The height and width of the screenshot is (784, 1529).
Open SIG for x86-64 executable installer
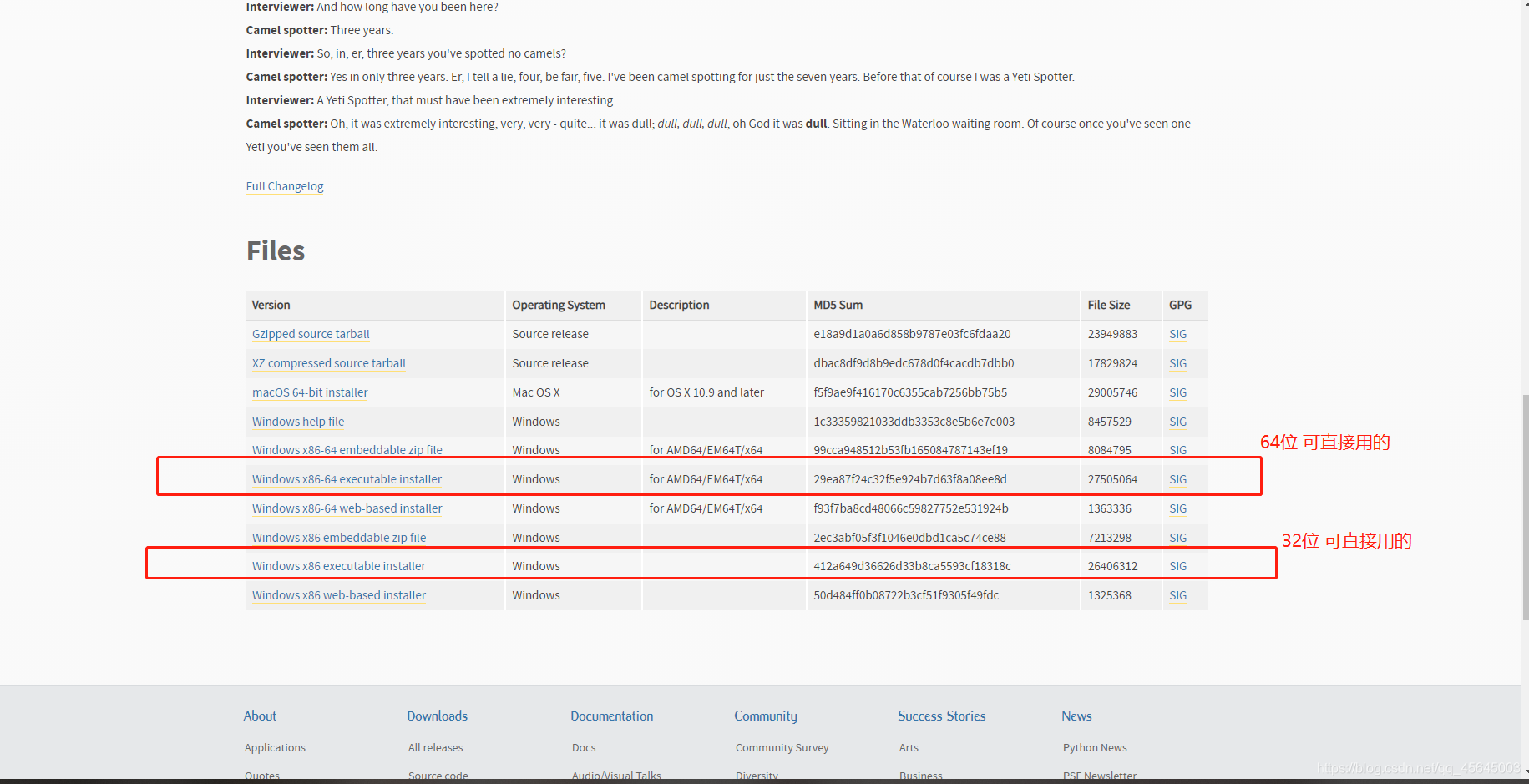[1178, 479]
